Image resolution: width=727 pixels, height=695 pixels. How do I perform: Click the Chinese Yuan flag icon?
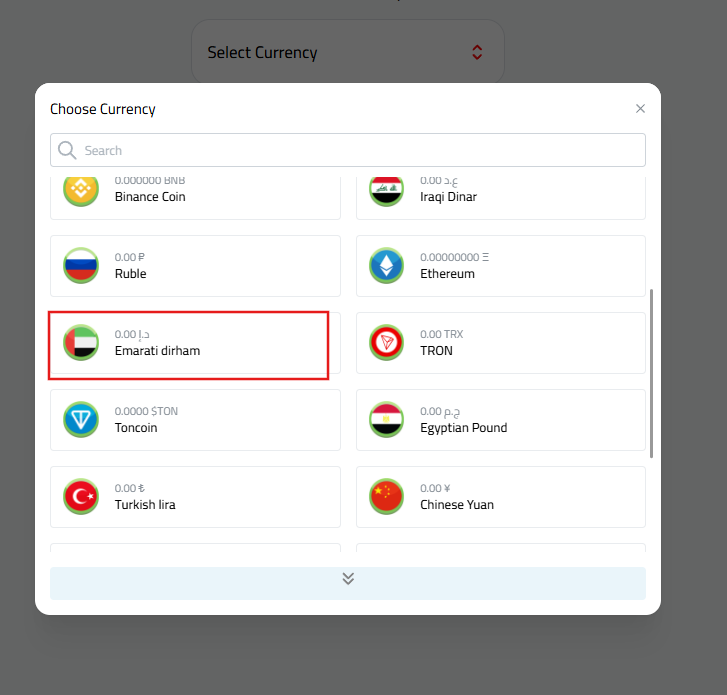pyautogui.click(x=386, y=496)
